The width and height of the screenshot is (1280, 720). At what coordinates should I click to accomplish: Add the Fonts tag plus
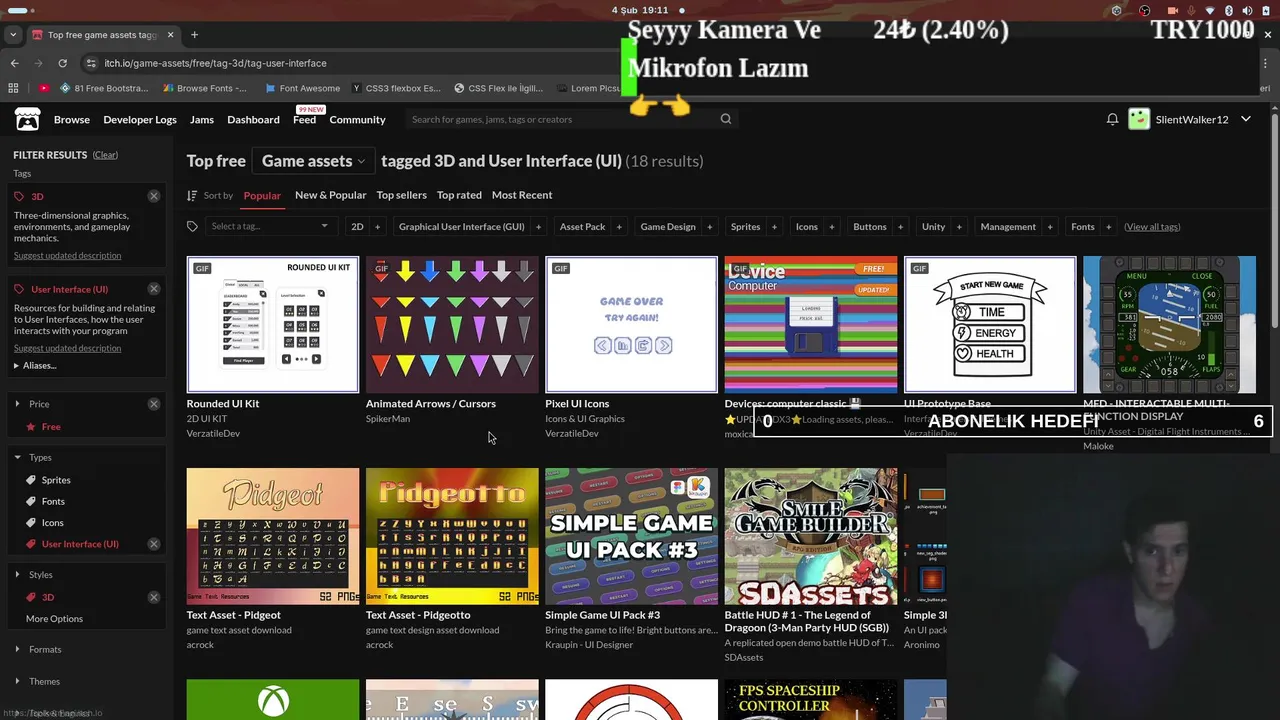1109,227
